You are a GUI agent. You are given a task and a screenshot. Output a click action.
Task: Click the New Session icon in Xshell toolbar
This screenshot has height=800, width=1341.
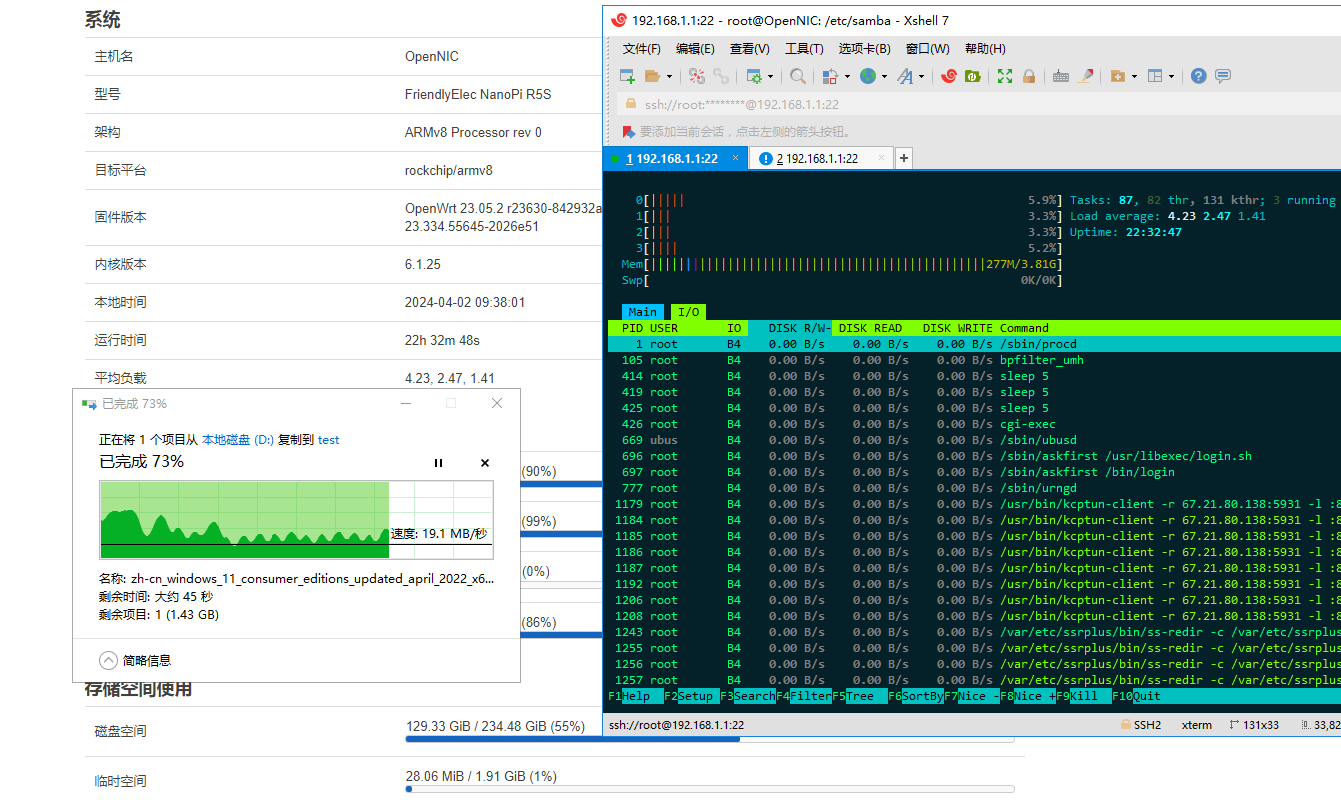(x=627, y=76)
